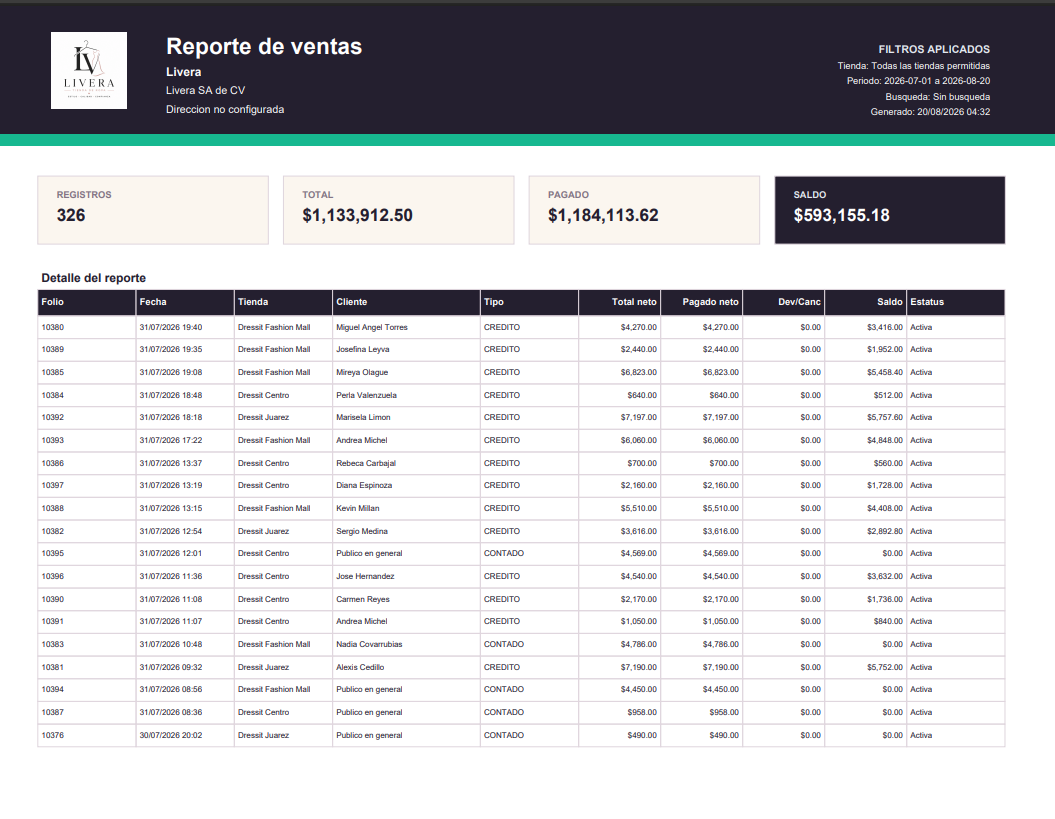Click client 'Marisela Limon'
Image resolution: width=1055 pixels, height=819 pixels.
pyautogui.click(x=363, y=417)
